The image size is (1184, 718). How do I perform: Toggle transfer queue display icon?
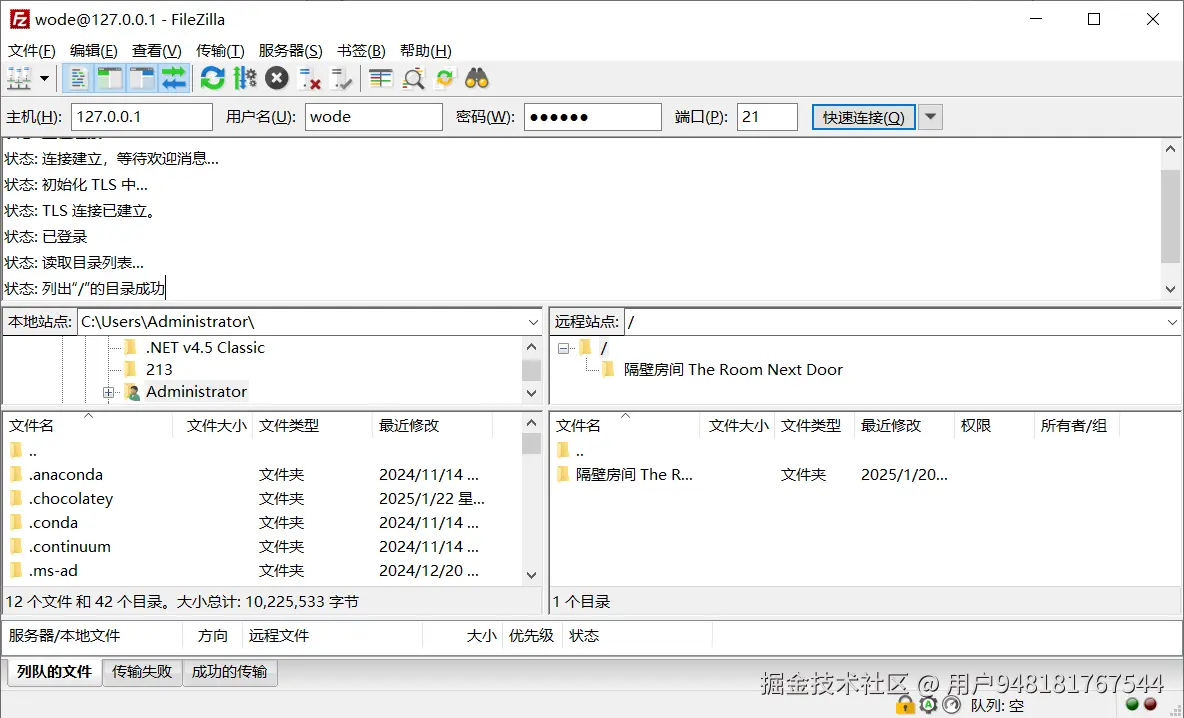174,78
